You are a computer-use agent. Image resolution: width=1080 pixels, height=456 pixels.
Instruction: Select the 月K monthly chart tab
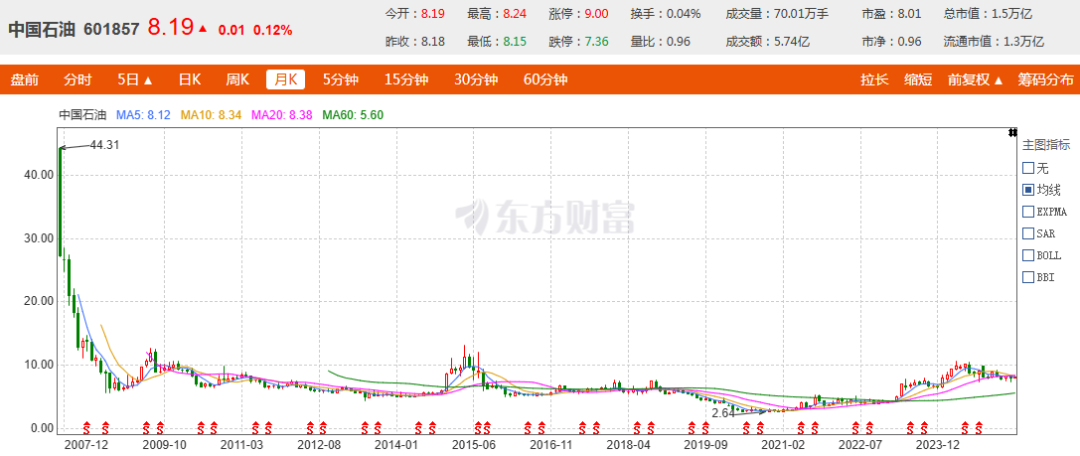pyautogui.click(x=286, y=80)
